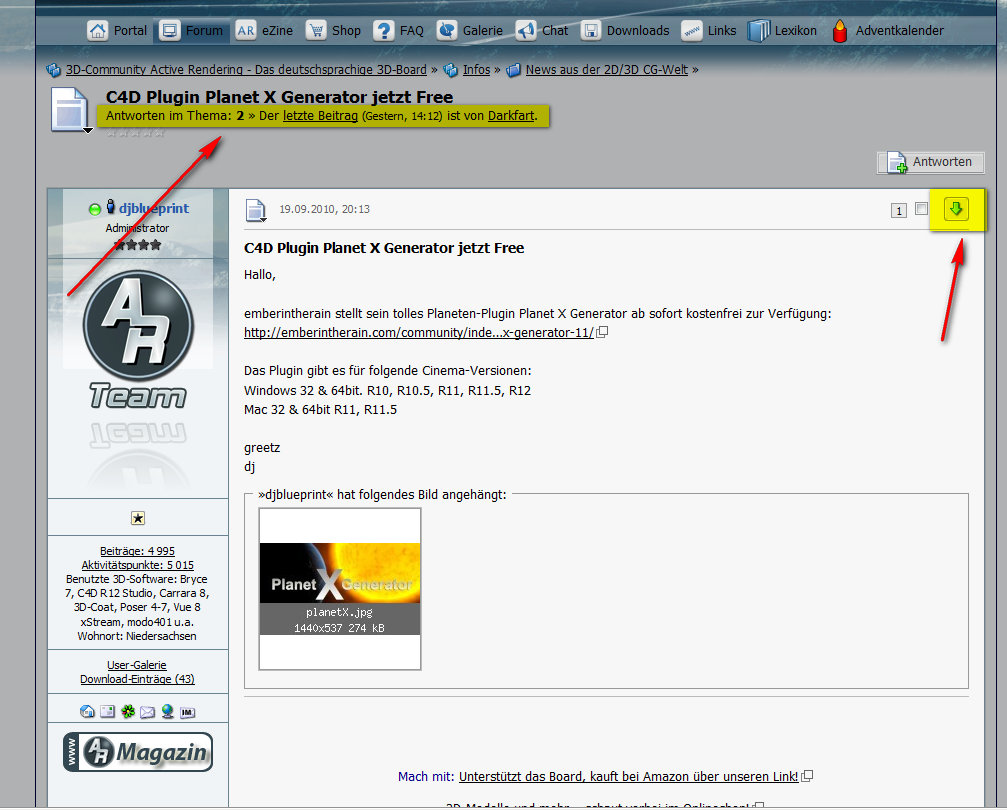Click the email envelope icon

pyautogui.click(x=148, y=712)
